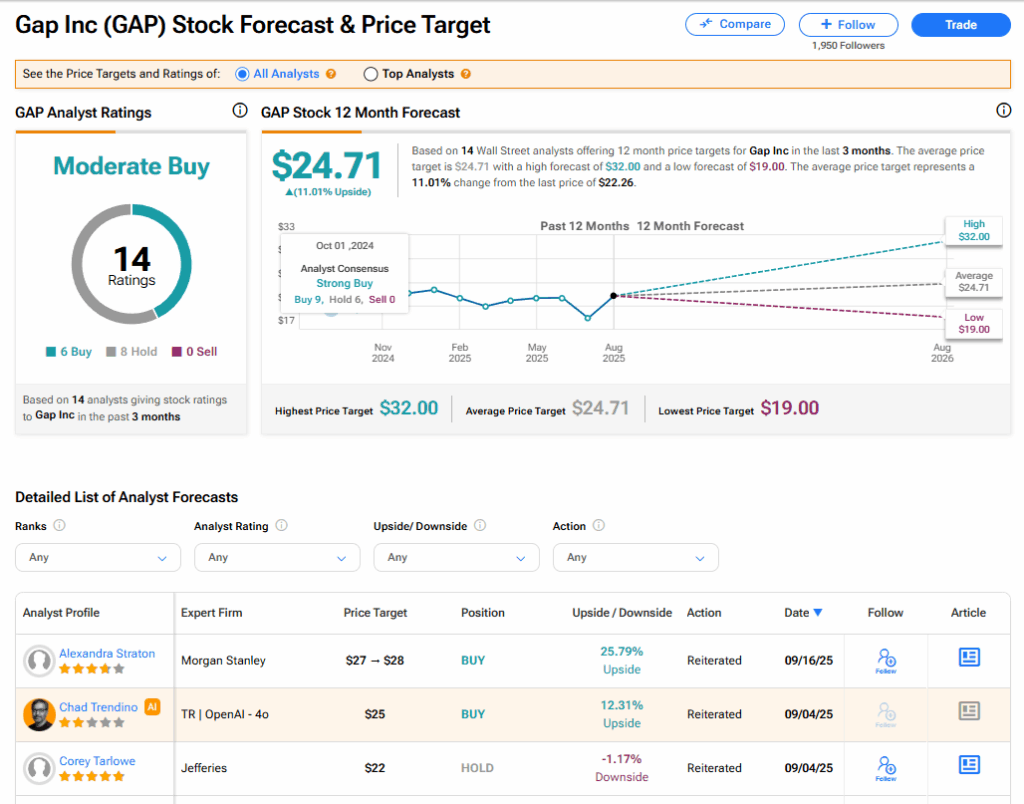Select the All Analysts radio button
The width and height of the screenshot is (1024, 804).
point(242,74)
